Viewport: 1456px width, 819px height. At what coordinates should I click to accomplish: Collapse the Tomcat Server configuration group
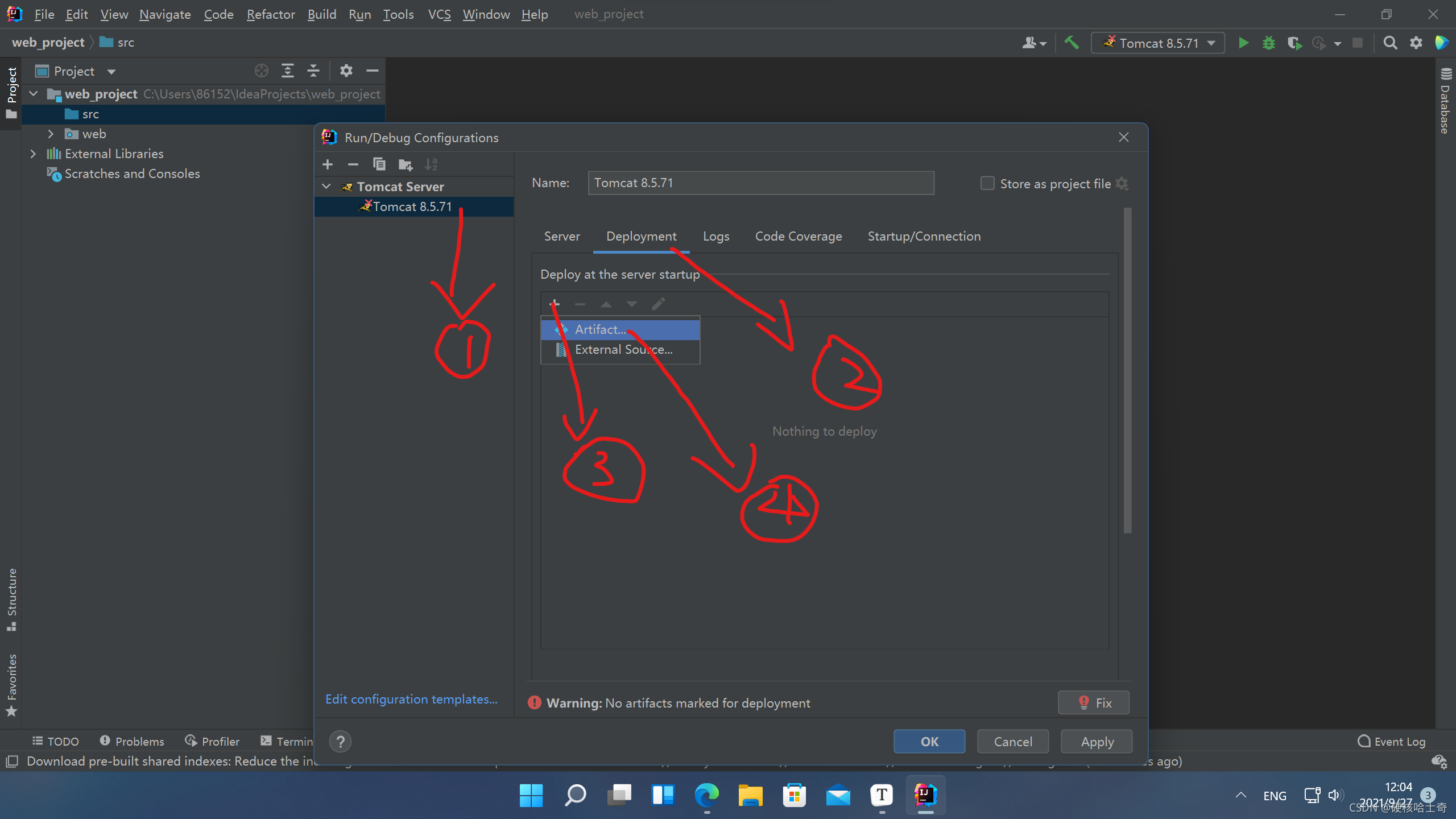pyautogui.click(x=326, y=187)
